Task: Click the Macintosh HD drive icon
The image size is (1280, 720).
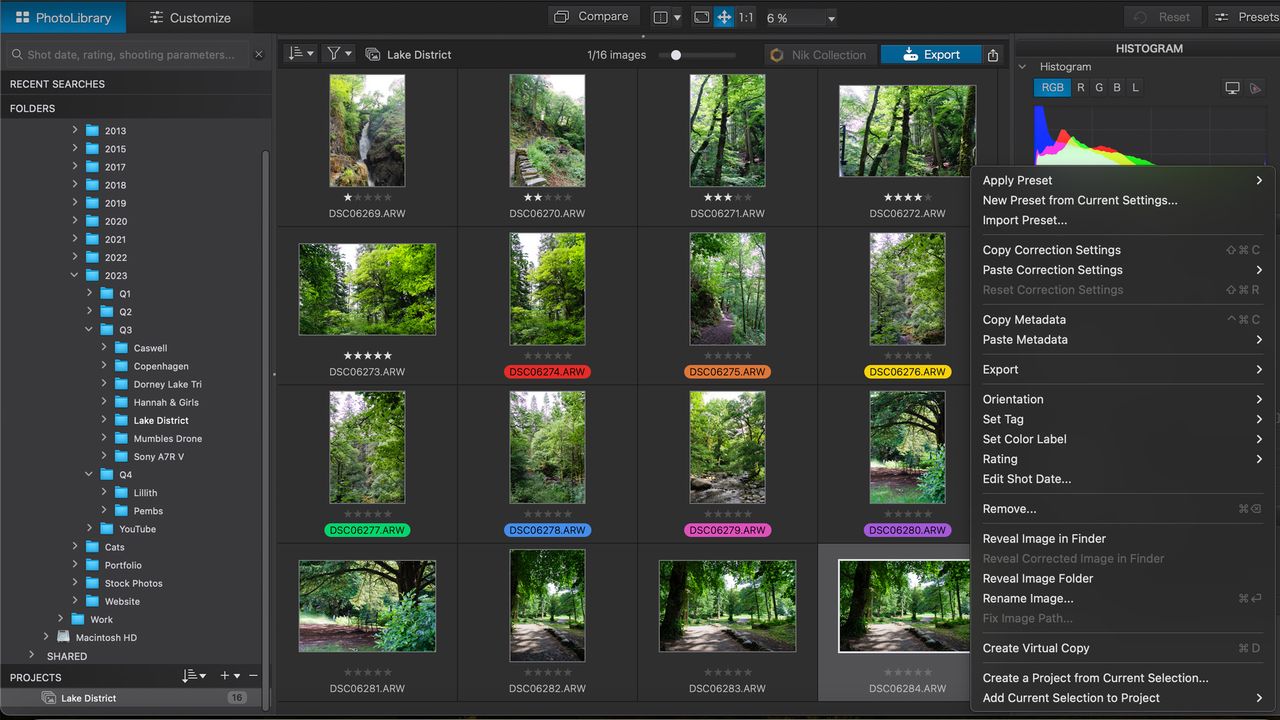Action: click(x=64, y=637)
